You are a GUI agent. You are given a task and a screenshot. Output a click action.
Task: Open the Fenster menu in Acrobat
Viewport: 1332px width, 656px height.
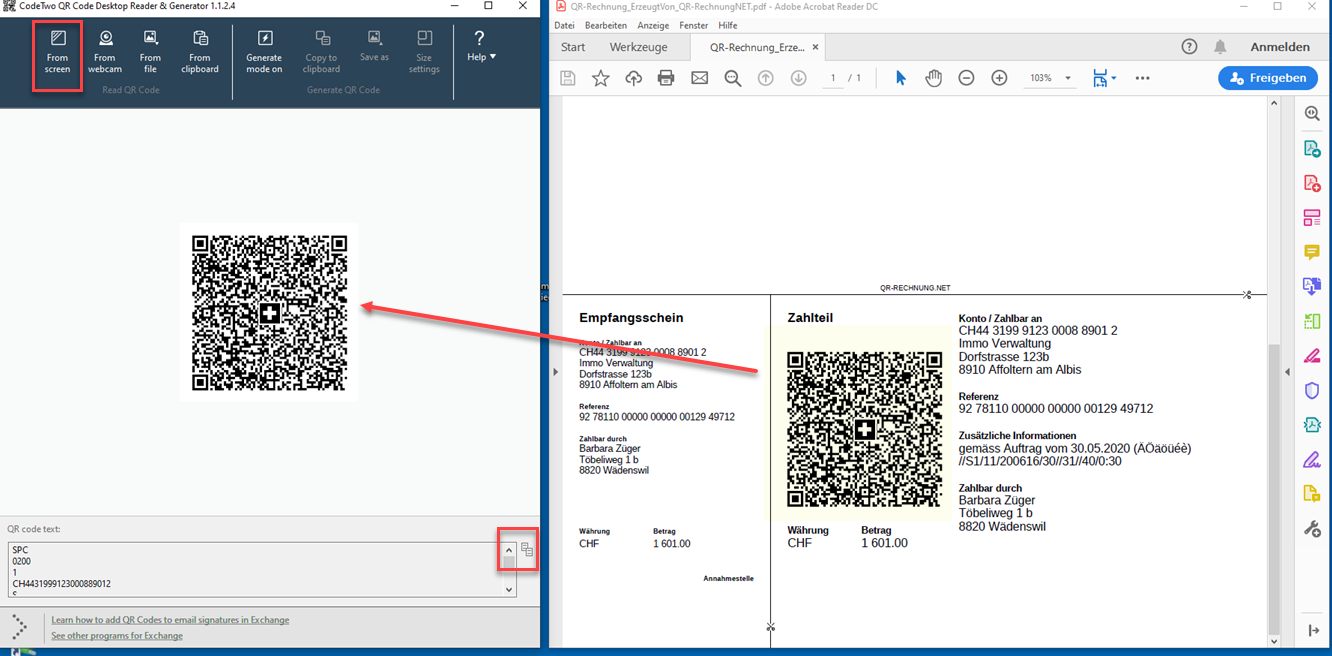693,25
